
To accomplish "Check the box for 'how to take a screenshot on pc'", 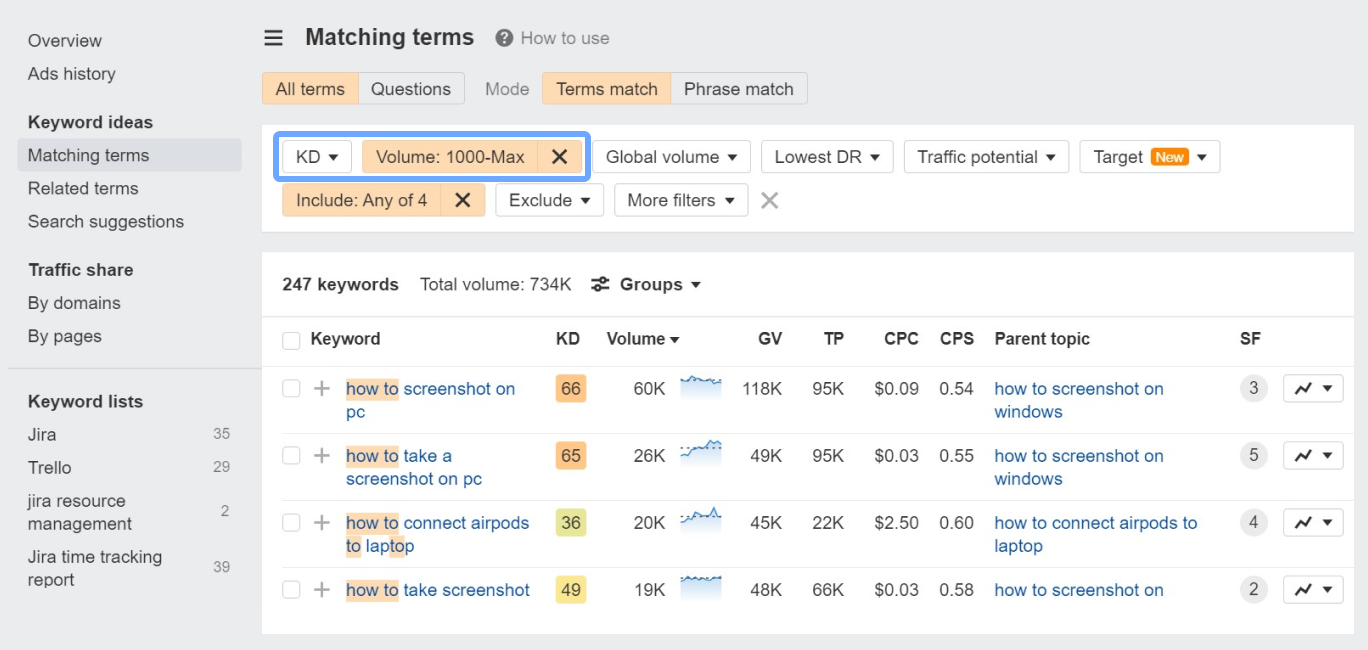I will click(291, 456).
